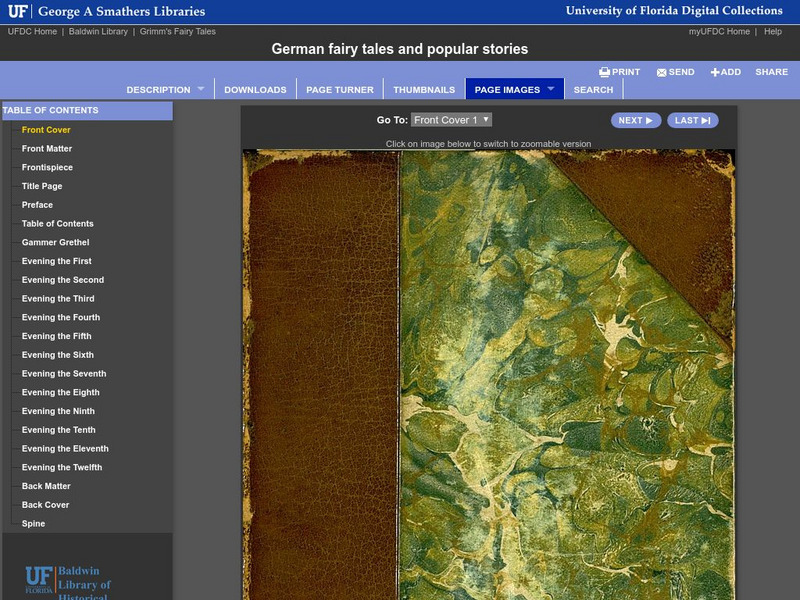The width and height of the screenshot is (800, 600).
Task: Open Frontispiece in table of contents
Action: (x=47, y=167)
